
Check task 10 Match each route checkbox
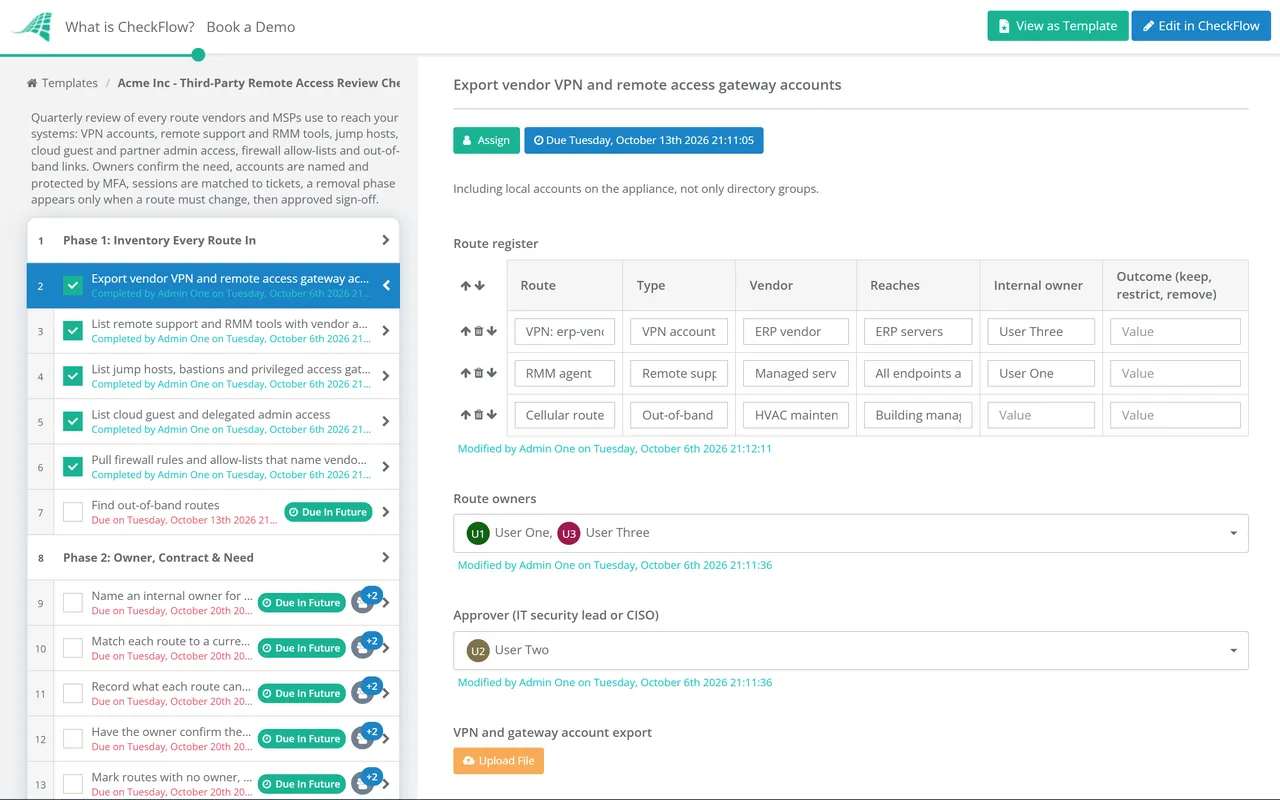pos(73,648)
